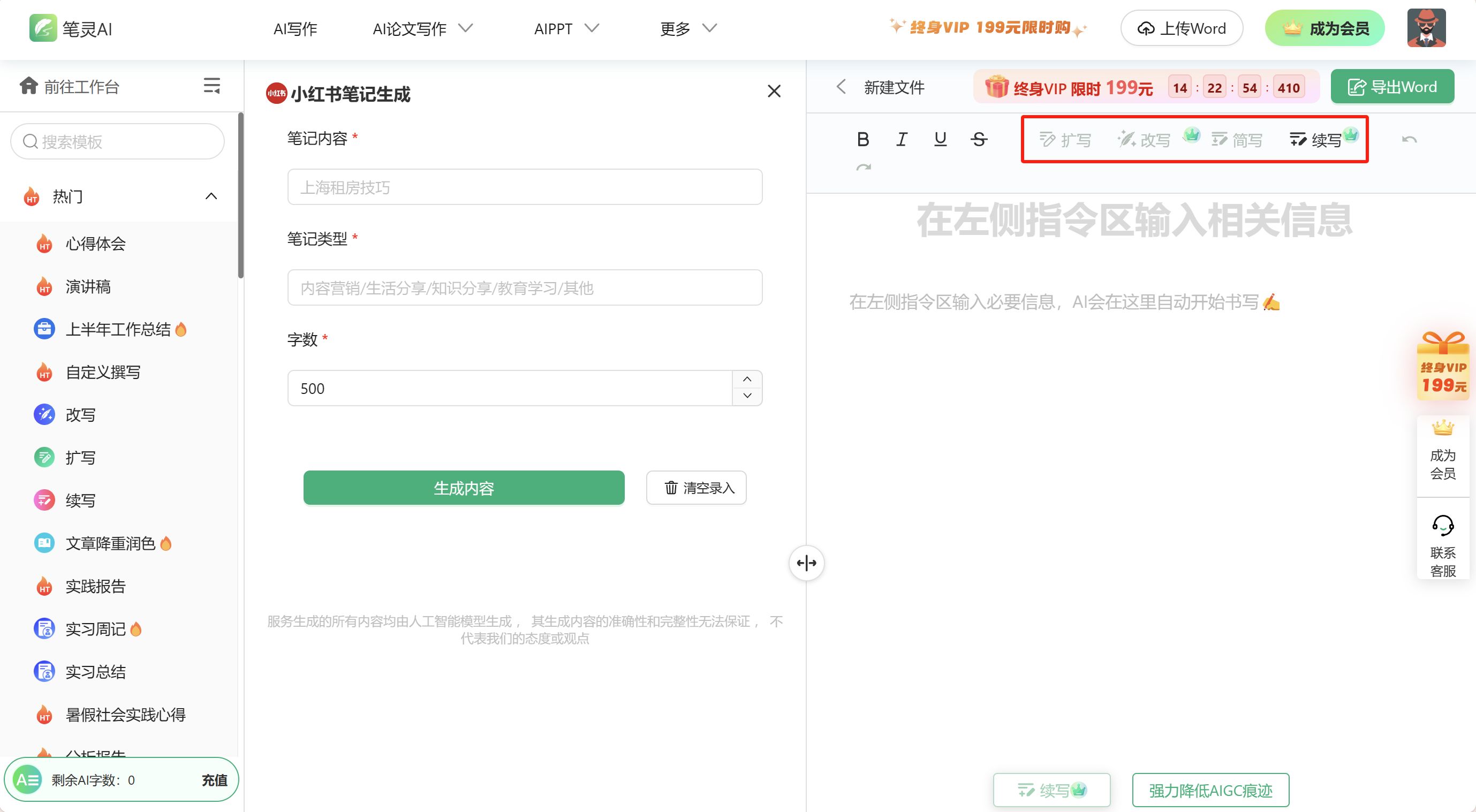Collapse the 热门 category section
1476x812 pixels.
(211, 196)
